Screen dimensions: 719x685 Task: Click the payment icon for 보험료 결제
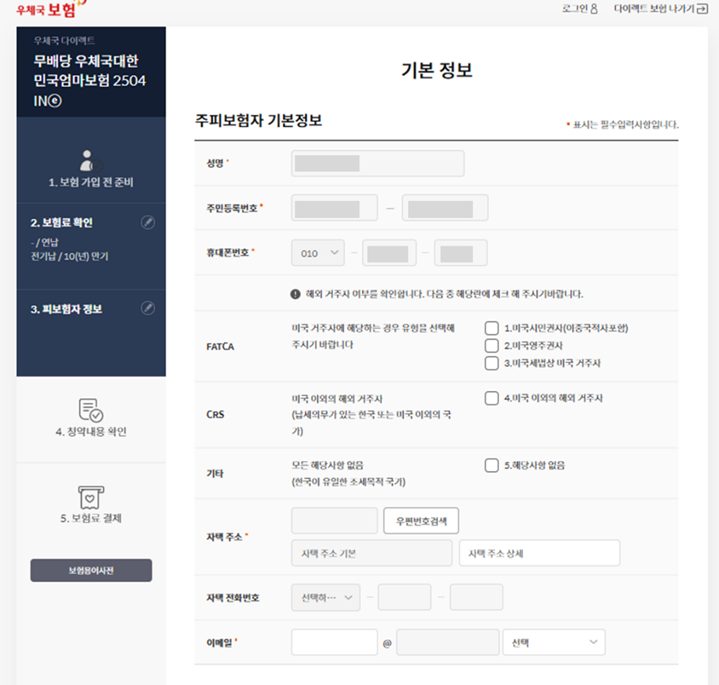(x=91, y=497)
